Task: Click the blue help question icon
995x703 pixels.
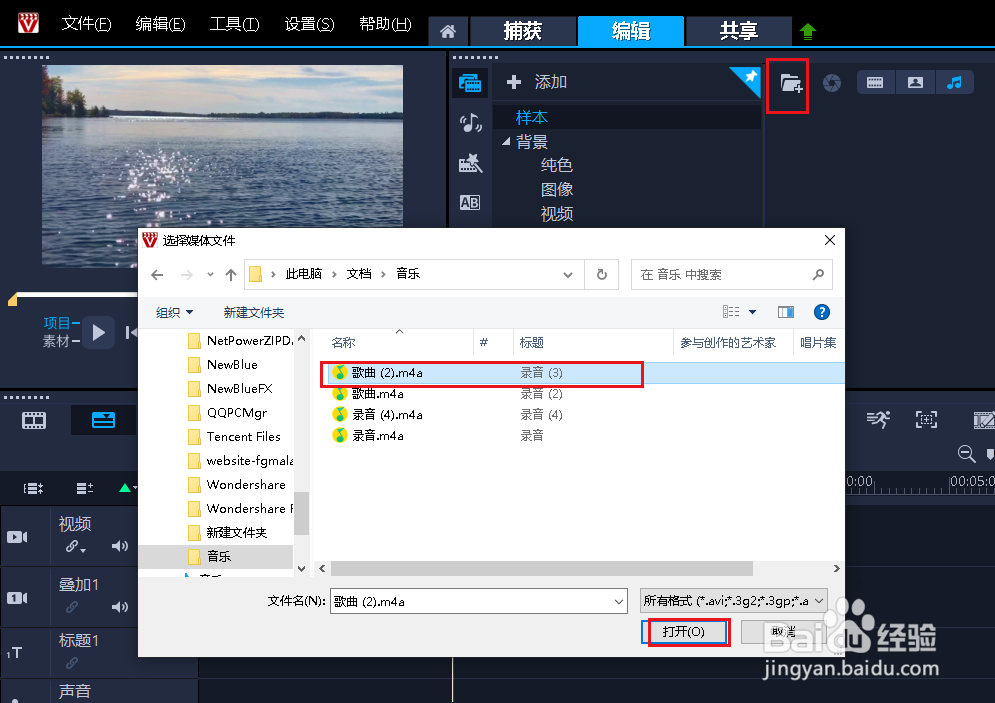Action: click(822, 312)
